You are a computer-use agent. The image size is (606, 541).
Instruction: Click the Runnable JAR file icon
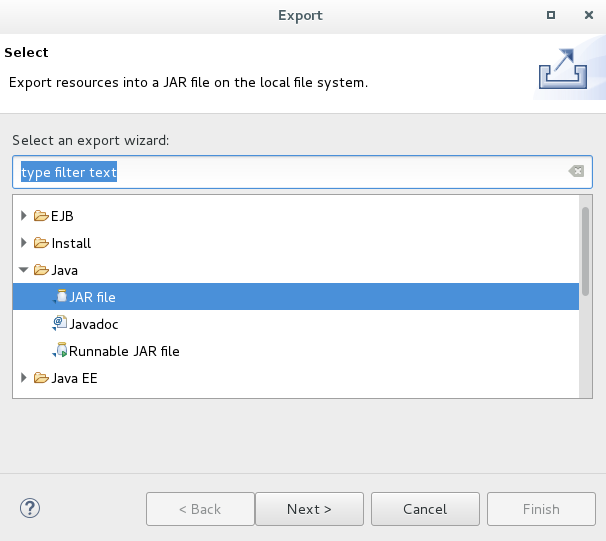(60, 350)
